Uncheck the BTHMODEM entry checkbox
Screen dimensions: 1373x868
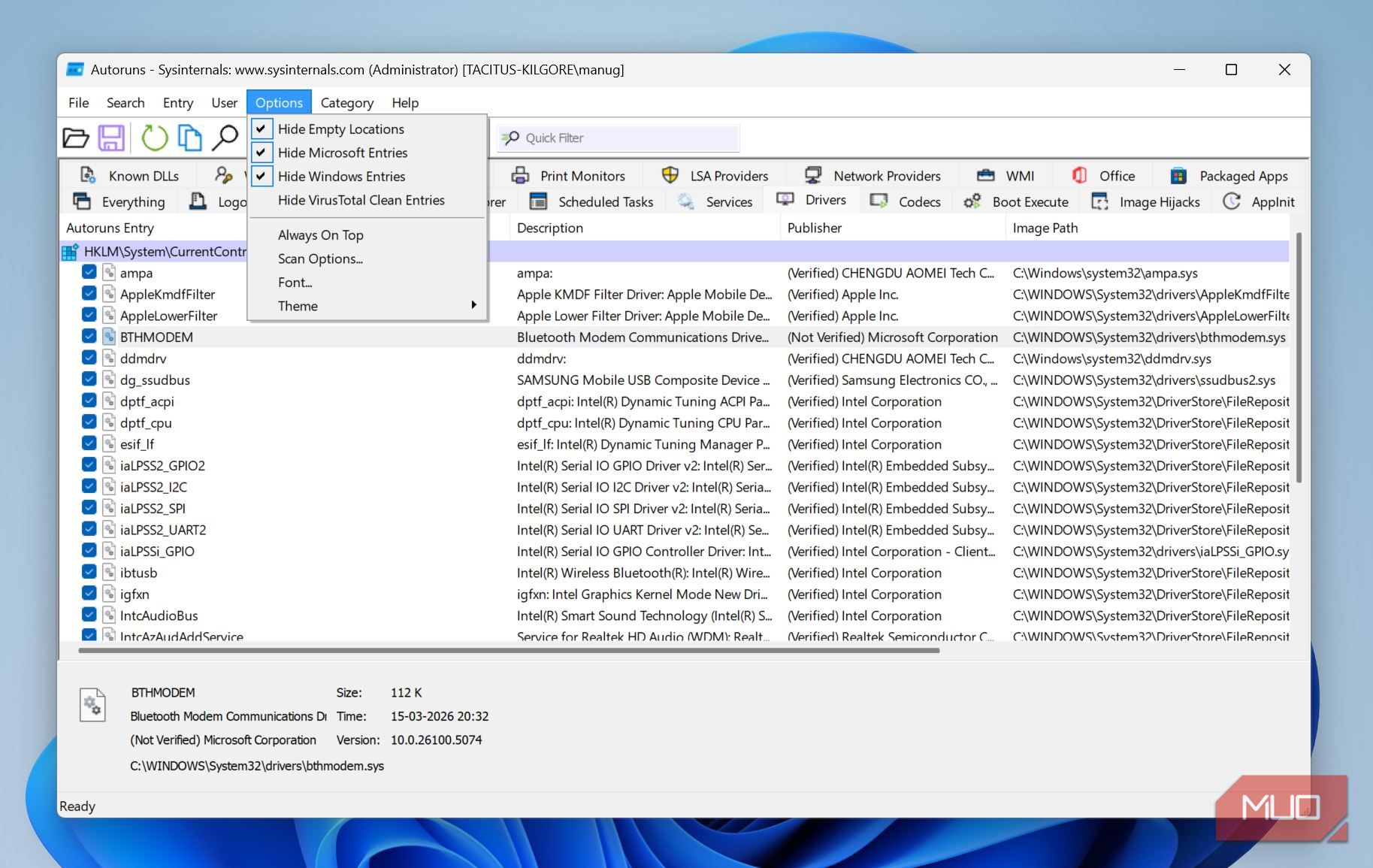point(89,337)
